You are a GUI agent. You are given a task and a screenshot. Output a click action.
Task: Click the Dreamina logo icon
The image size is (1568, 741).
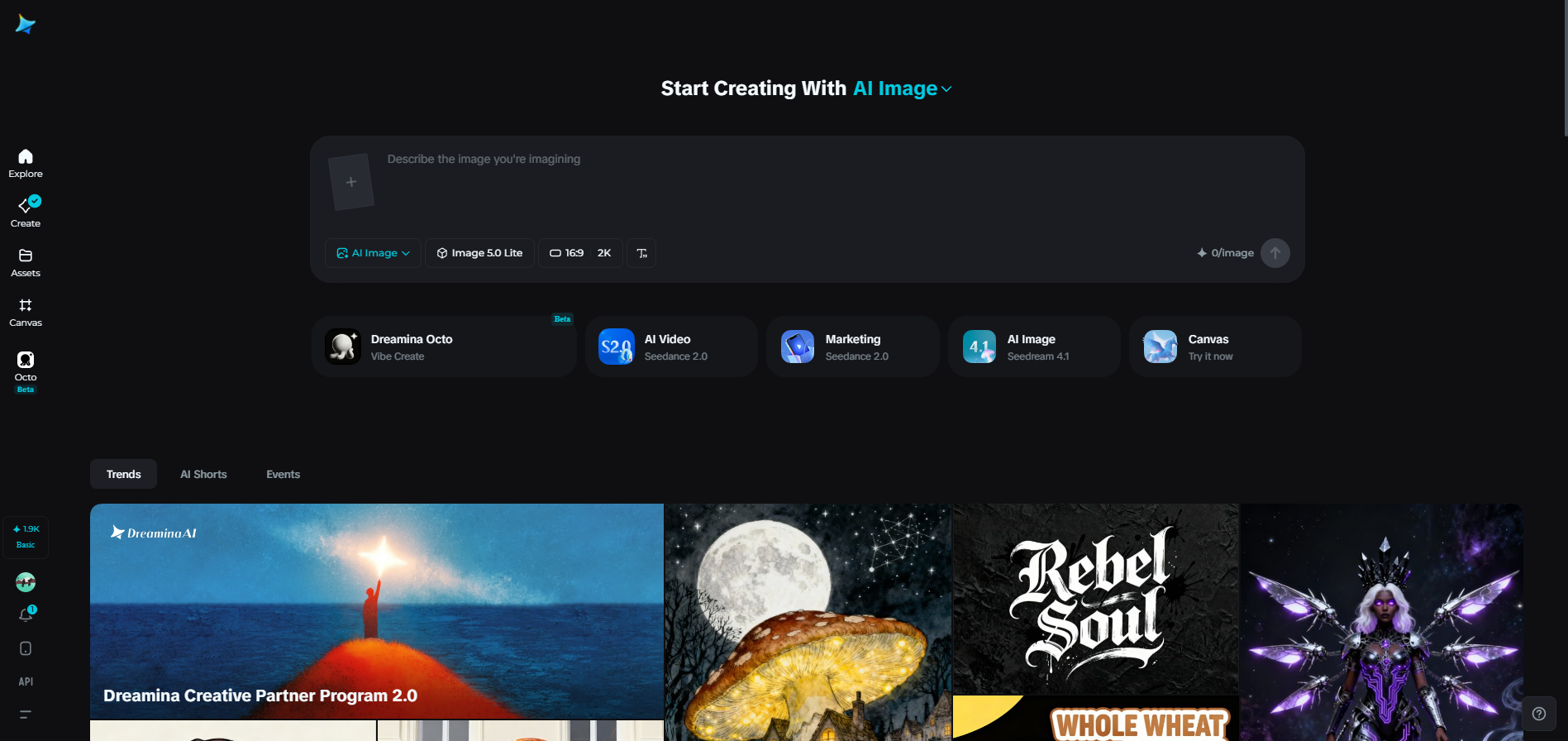click(26, 25)
